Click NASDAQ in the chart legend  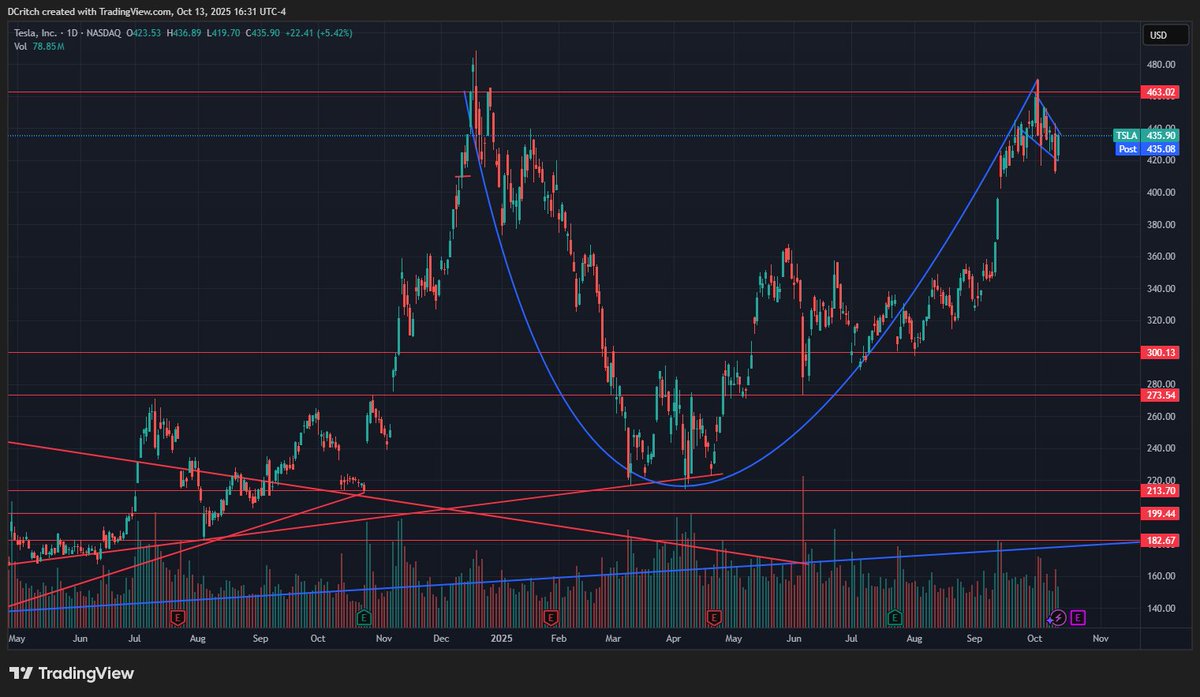coord(103,32)
